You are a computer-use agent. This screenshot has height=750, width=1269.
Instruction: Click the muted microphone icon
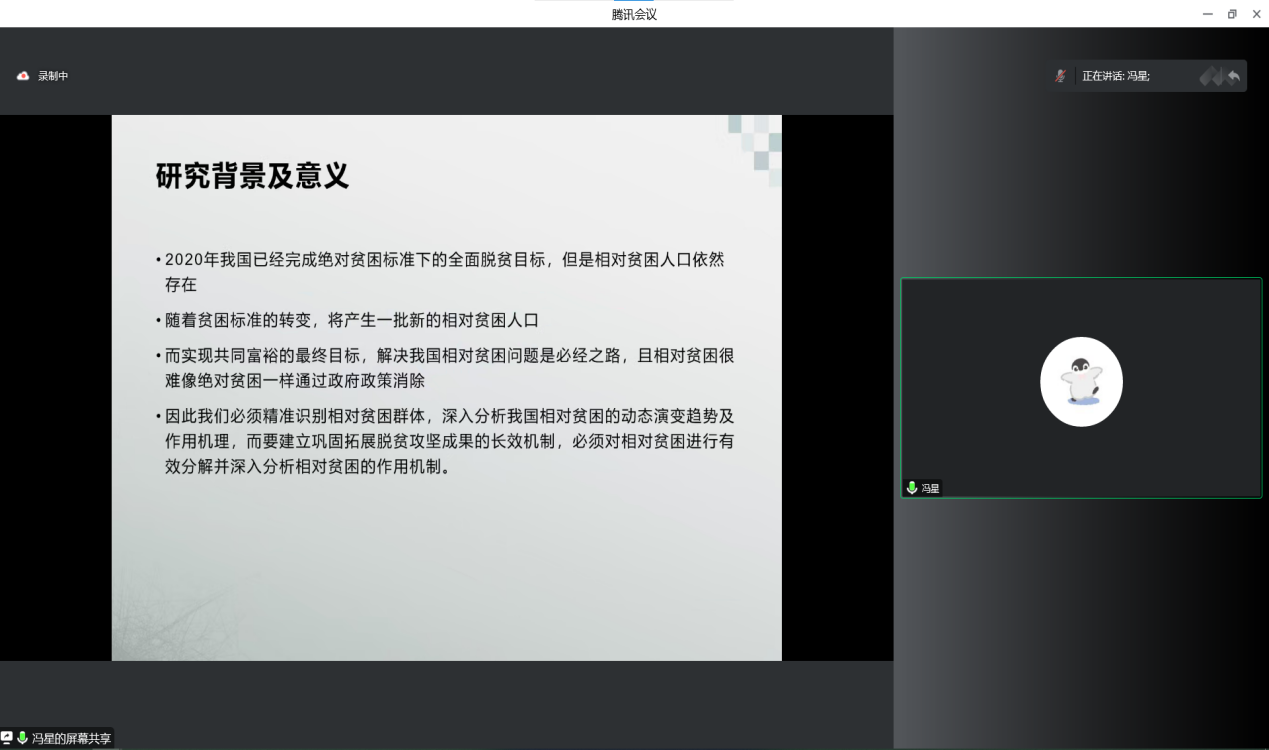click(1061, 76)
